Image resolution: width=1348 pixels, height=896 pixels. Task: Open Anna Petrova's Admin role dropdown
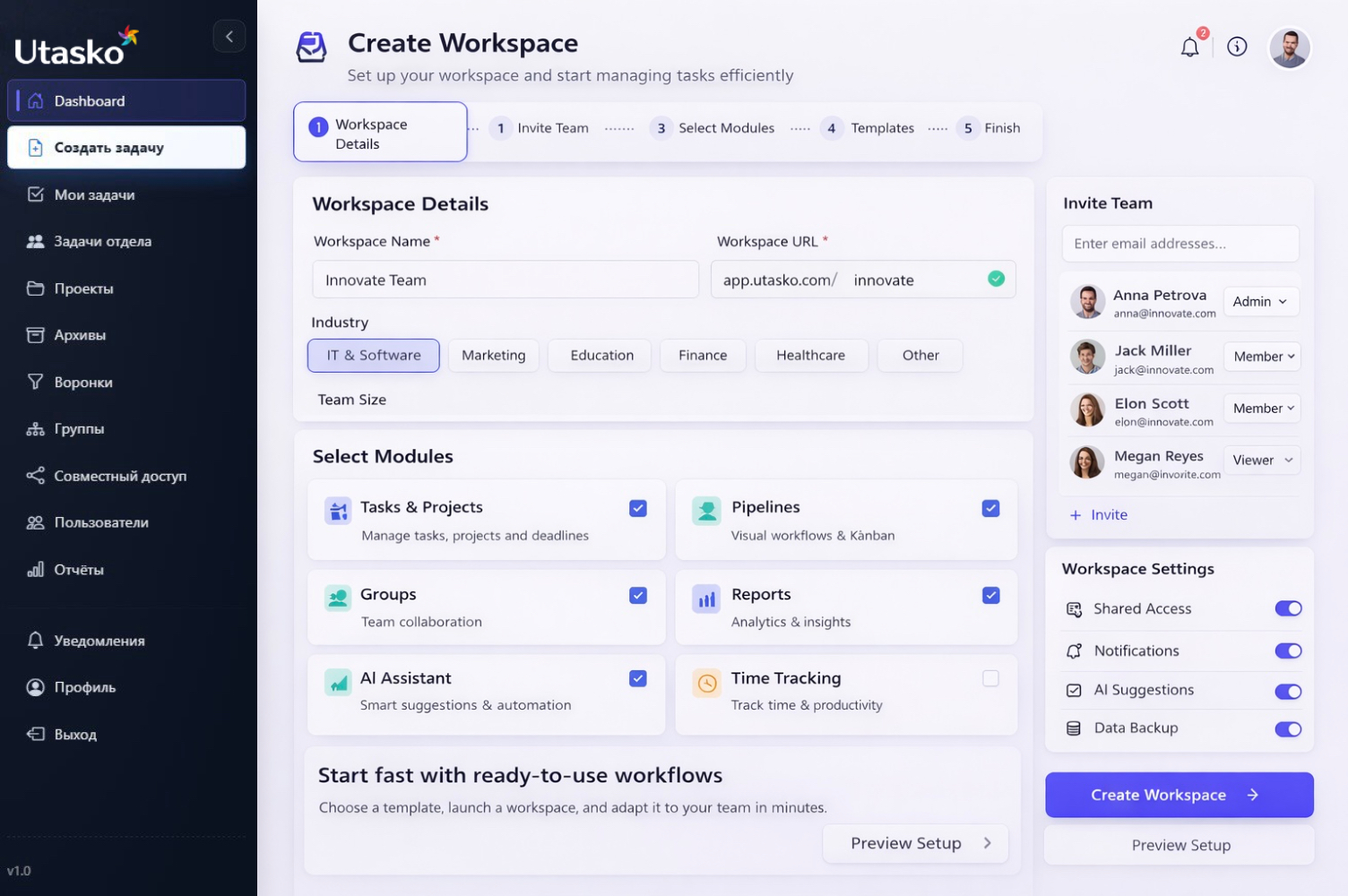(1260, 301)
